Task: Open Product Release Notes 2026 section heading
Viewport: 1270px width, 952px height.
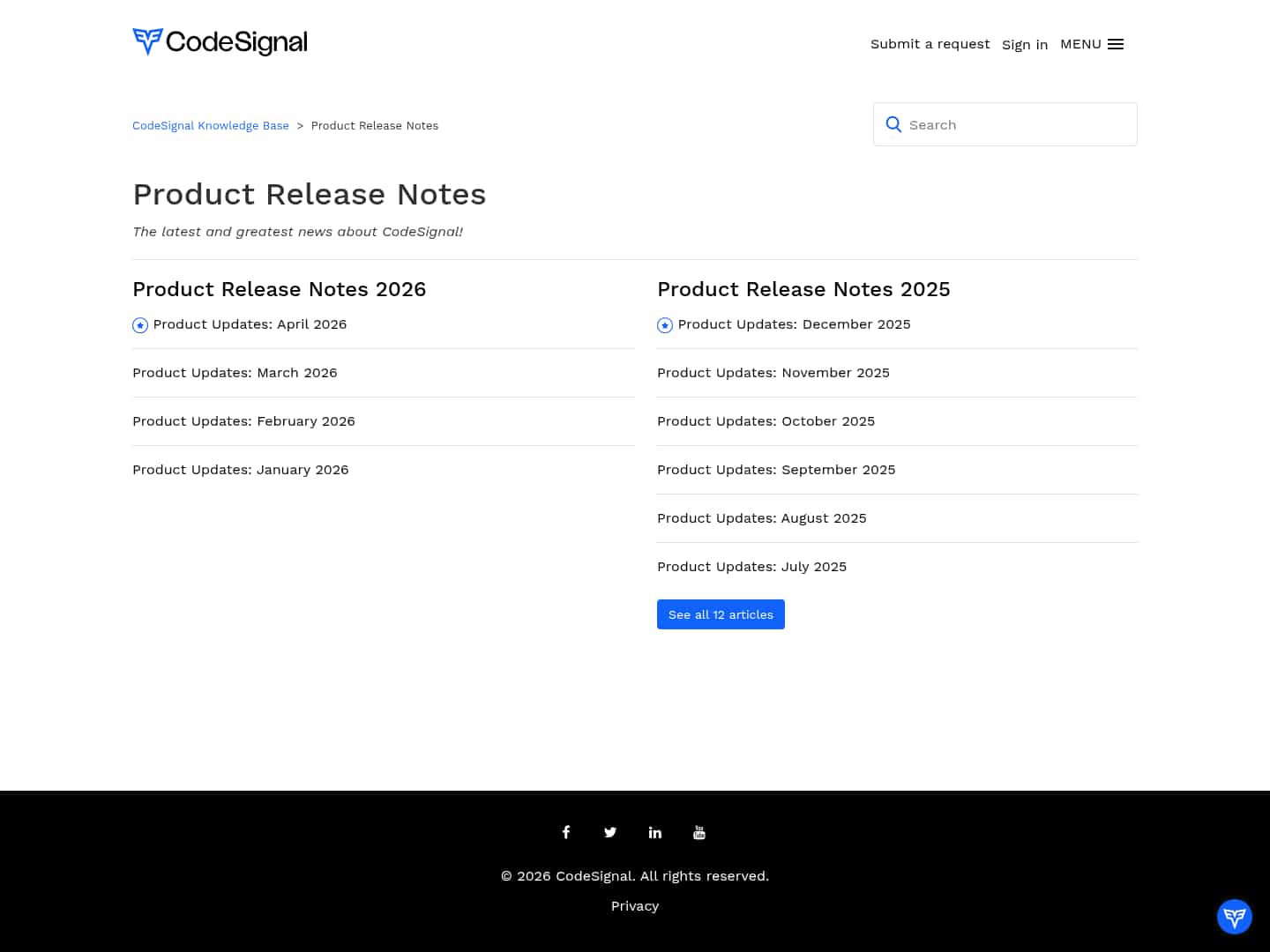Action: [280, 289]
